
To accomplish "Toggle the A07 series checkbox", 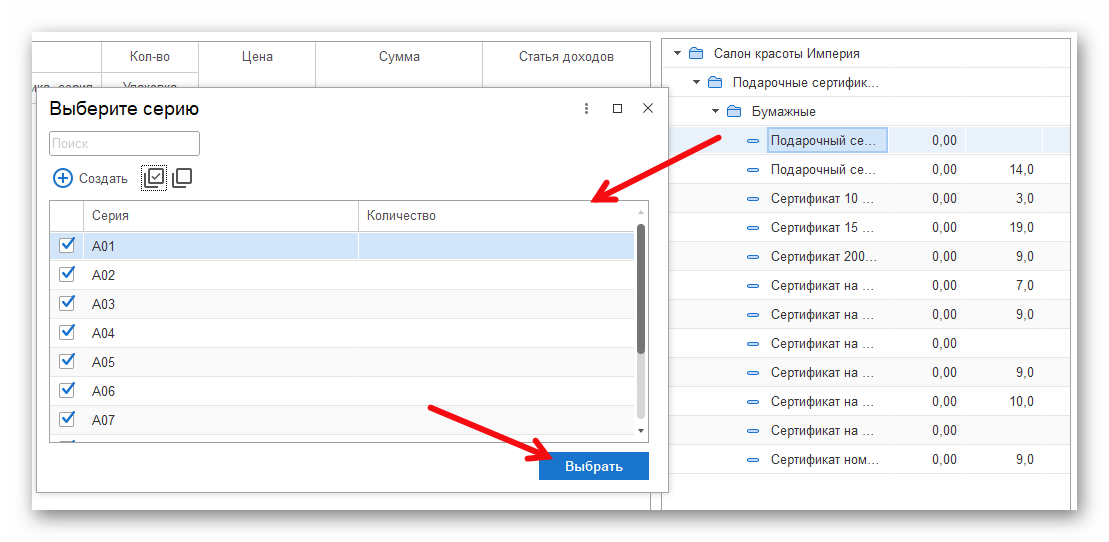I will point(67,420).
